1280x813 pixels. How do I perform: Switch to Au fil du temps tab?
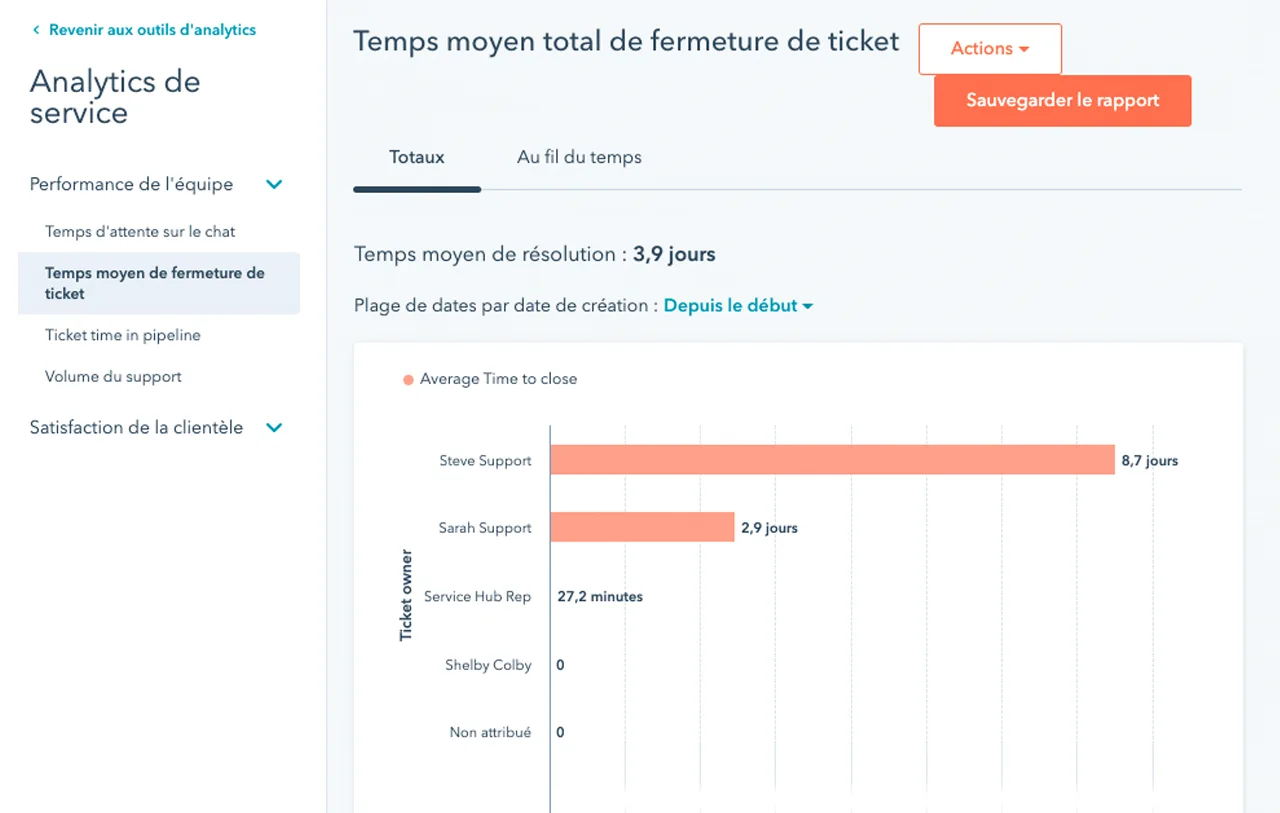[x=579, y=157]
